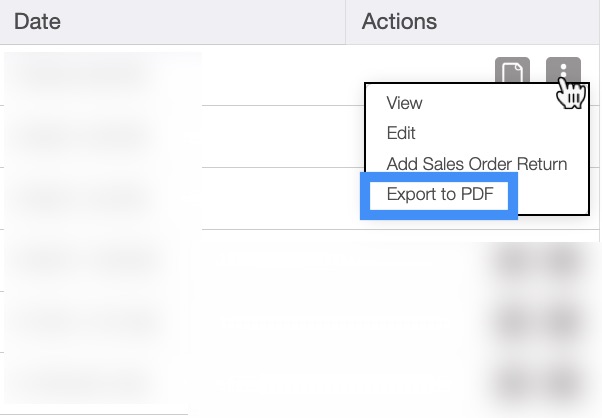This screenshot has width=602, height=418.
Task: Open blurred more-options icon in last row
Action: pos(565,383)
